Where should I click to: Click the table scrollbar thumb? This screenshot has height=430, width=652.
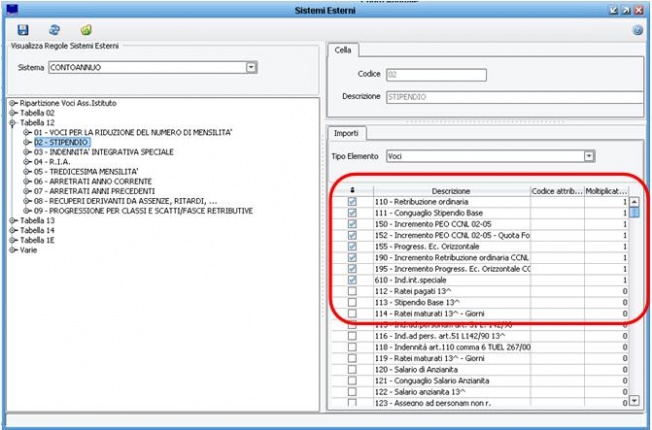pyautogui.click(x=634, y=213)
